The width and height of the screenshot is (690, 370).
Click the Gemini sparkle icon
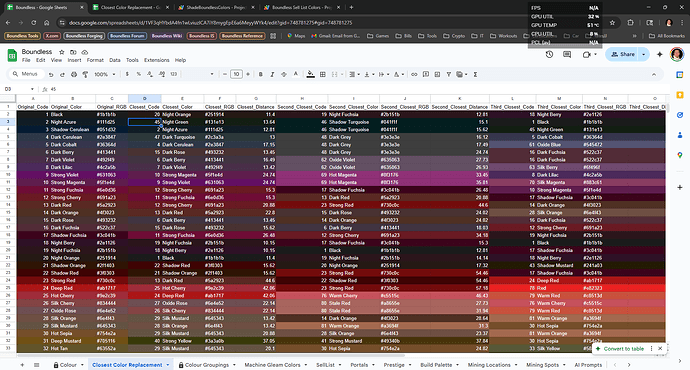[x=659, y=55]
